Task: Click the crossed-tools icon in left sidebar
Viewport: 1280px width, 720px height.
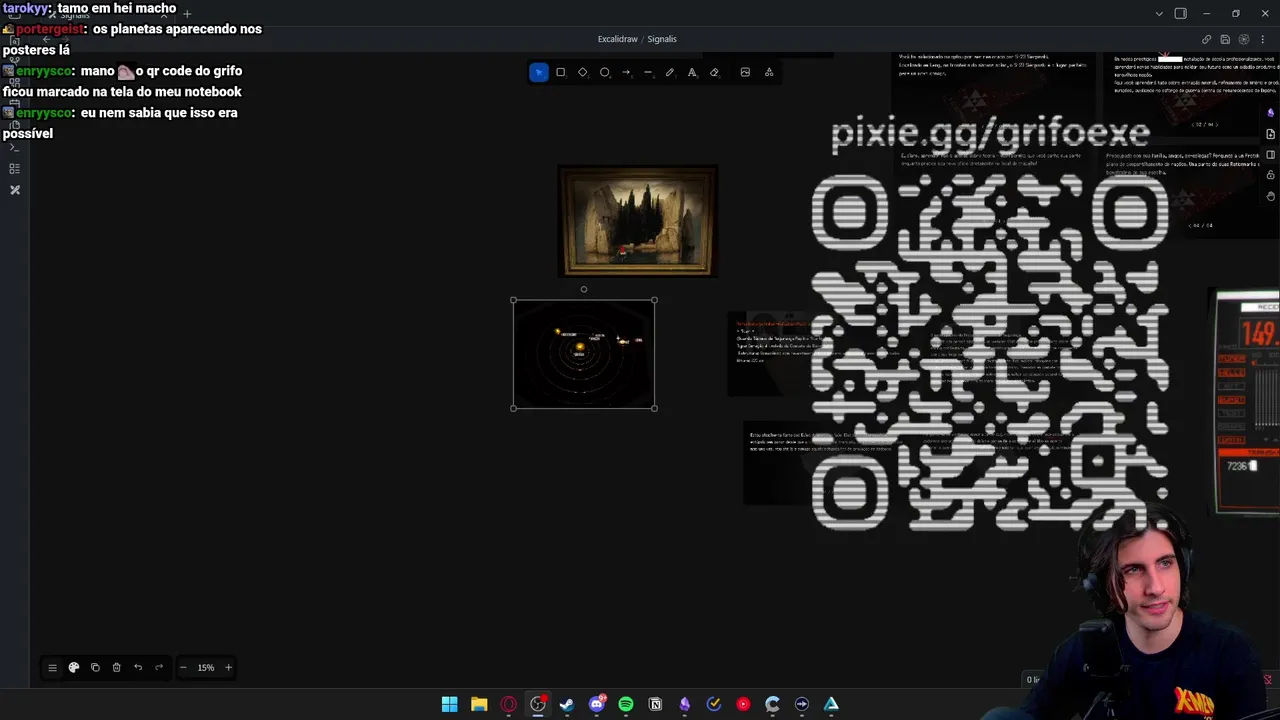Action: [15, 190]
